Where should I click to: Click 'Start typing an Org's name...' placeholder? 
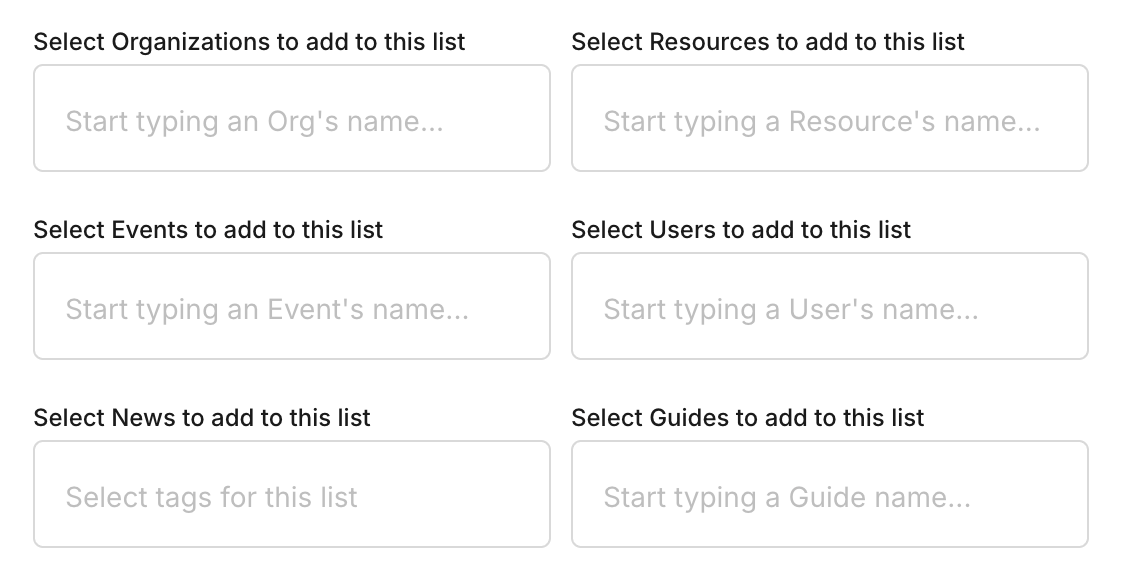click(255, 122)
